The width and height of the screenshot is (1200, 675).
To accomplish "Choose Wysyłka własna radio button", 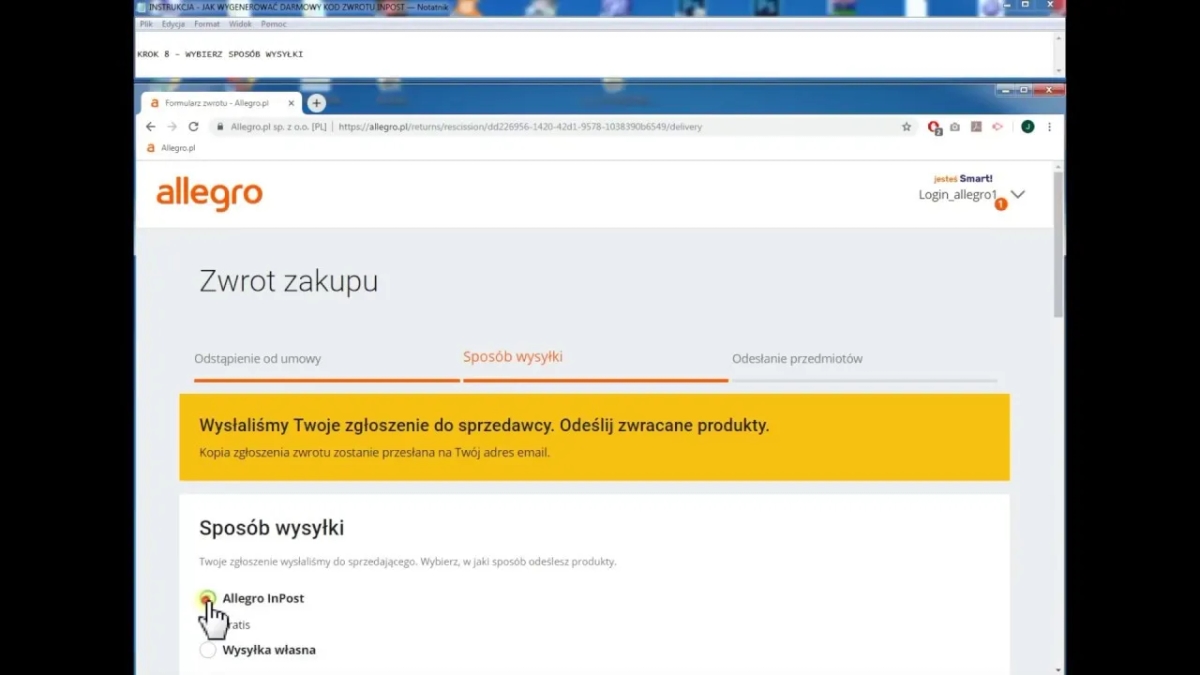I will click(x=208, y=649).
